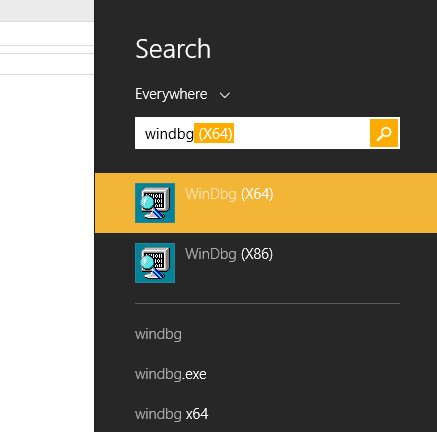
Task: Select the WinDbg (X64) result label
Action: pos(229,194)
